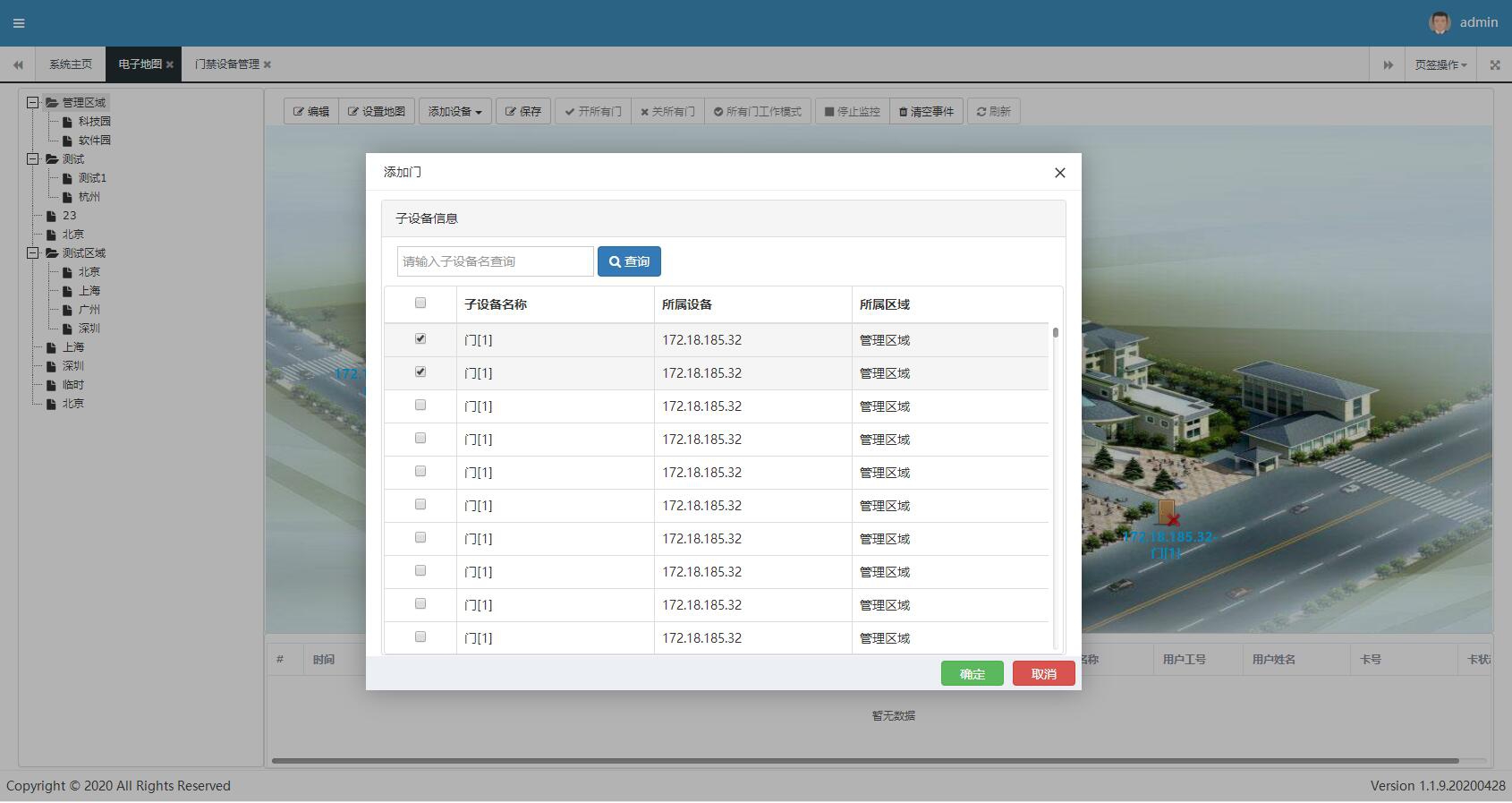Check the third 门[1] row checkbox
Viewport: 1512px width, 803px height.
[x=420, y=406]
